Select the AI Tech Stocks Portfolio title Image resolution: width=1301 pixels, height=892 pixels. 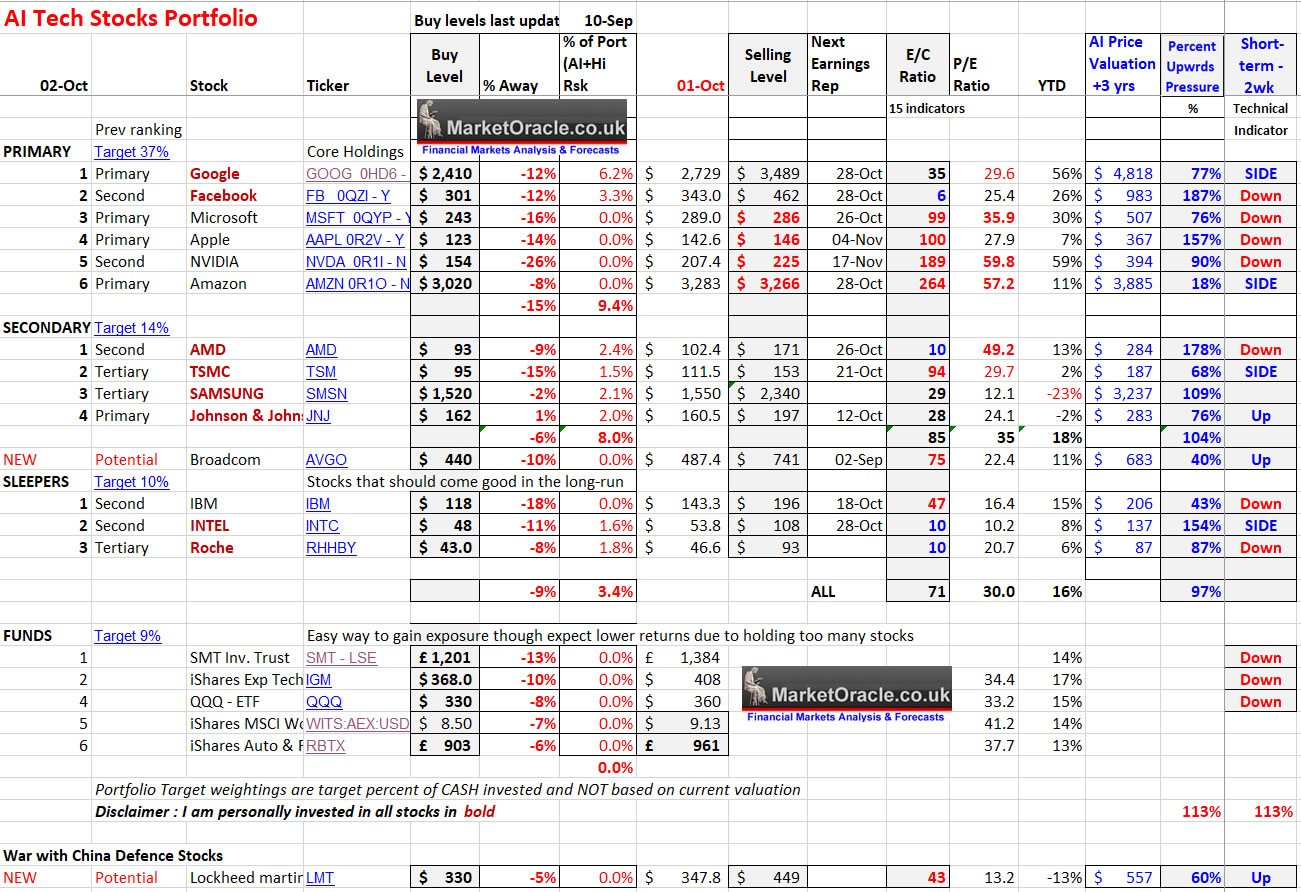coord(131,18)
